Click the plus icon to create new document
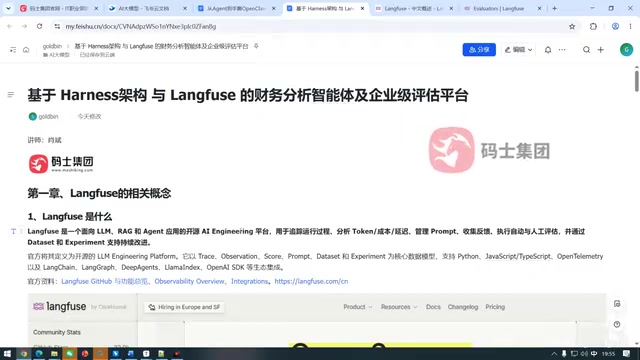The height and width of the screenshot is (360, 640). pyautogui.click(x=600, y=49)
